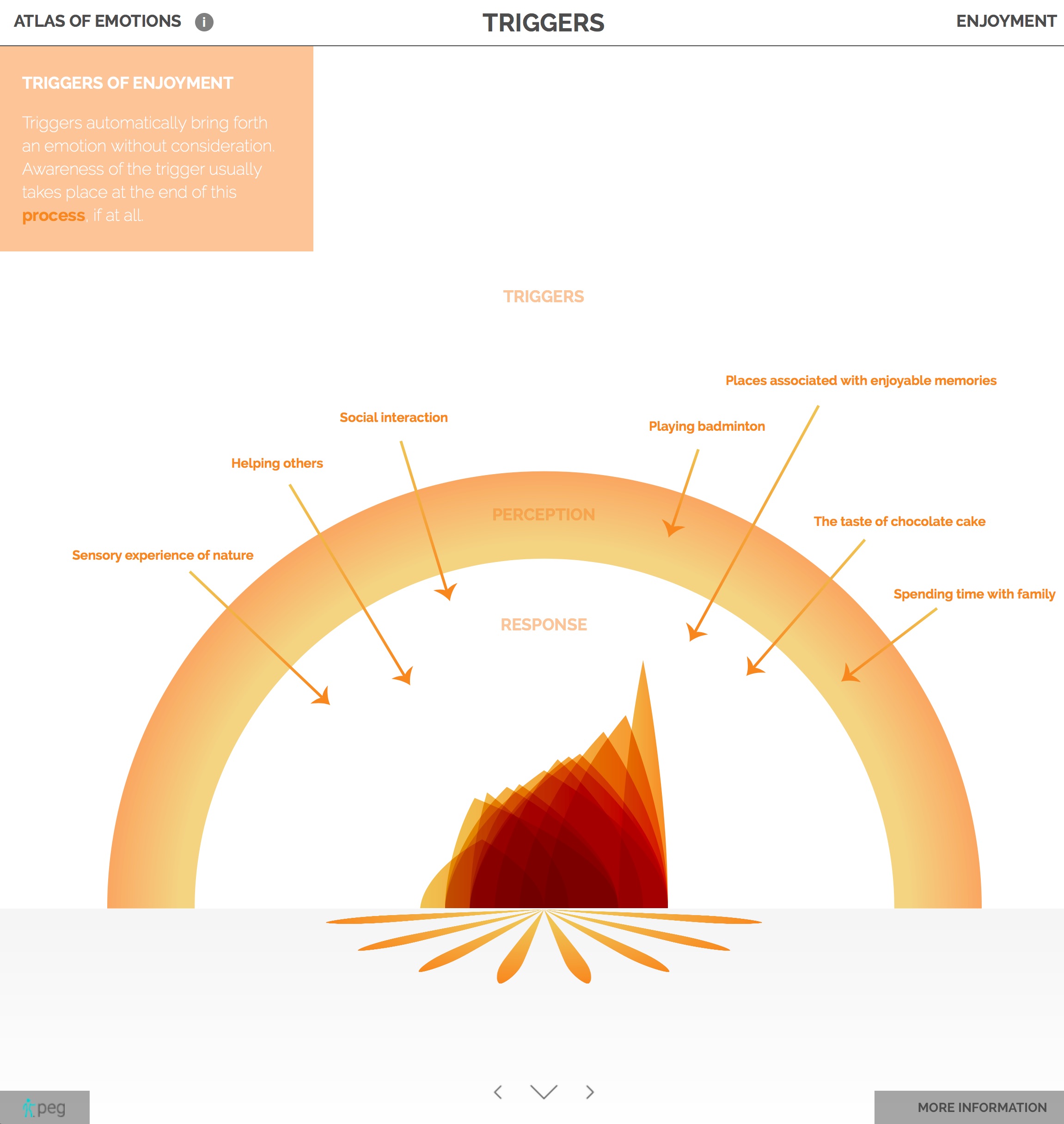Expand downward with the bottom center chevron
The height and width of the screenshot is (1124, 1064).
click(x=544, y=1092)
